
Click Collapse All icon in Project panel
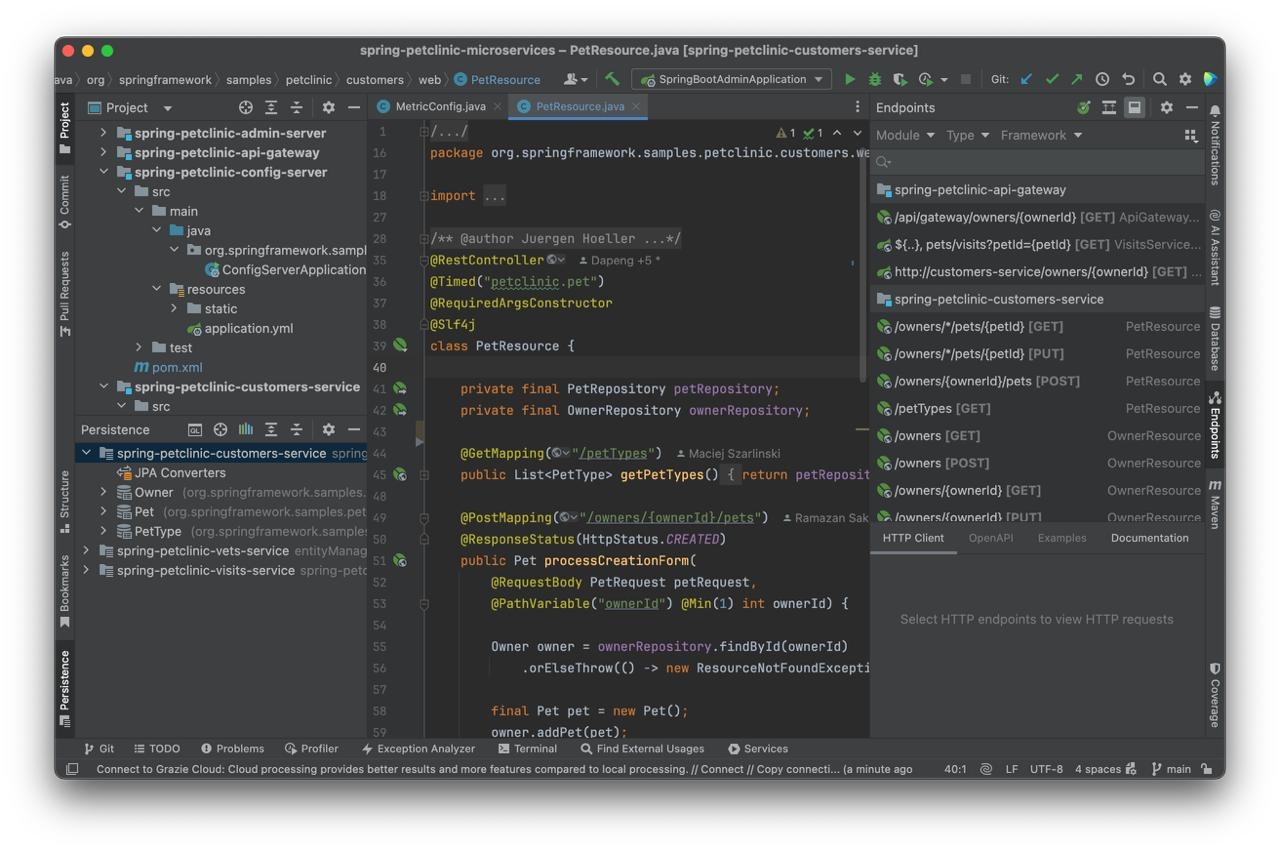[296, 107]
